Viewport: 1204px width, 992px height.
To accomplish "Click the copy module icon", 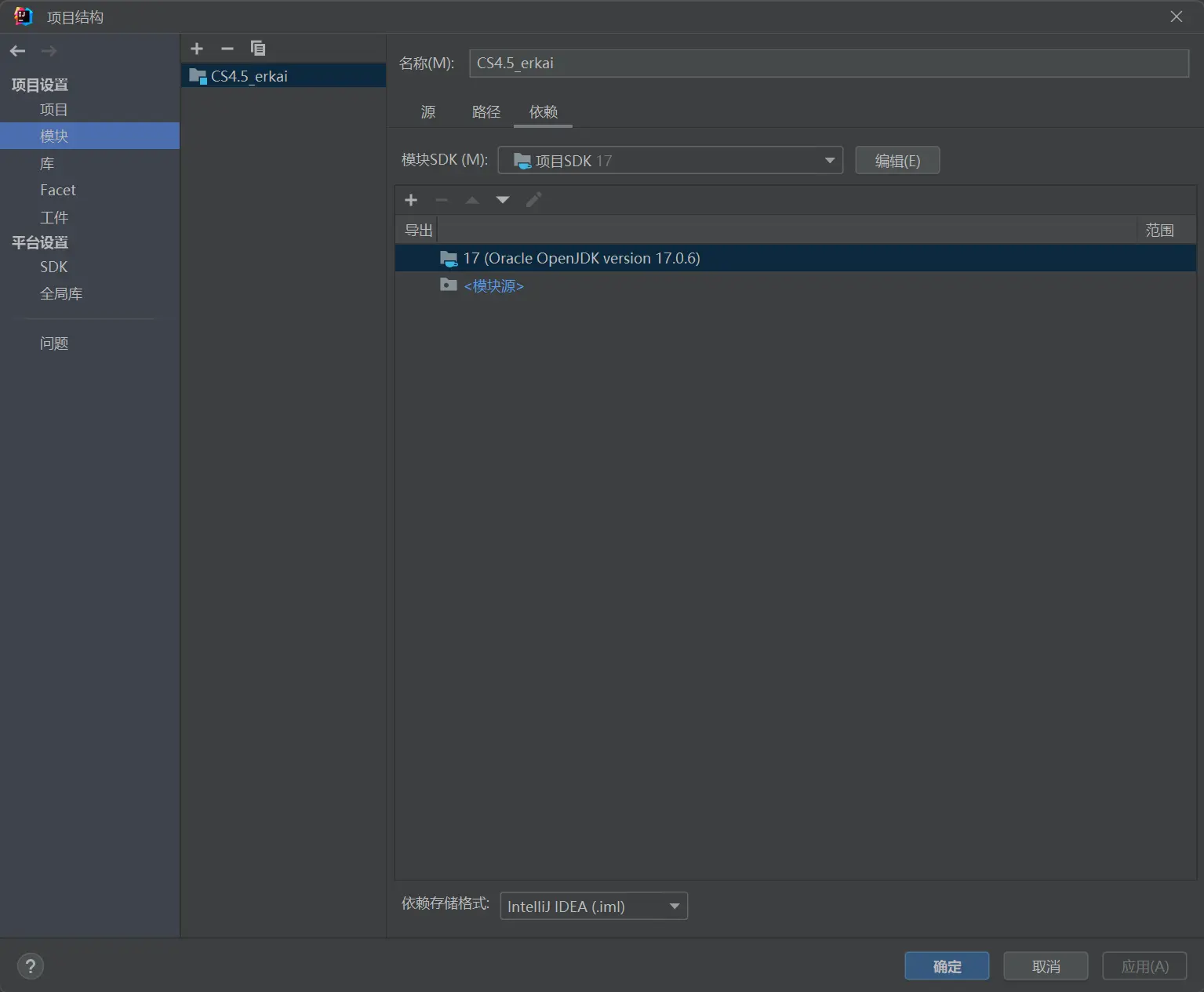I will click(x=258, y=49).
